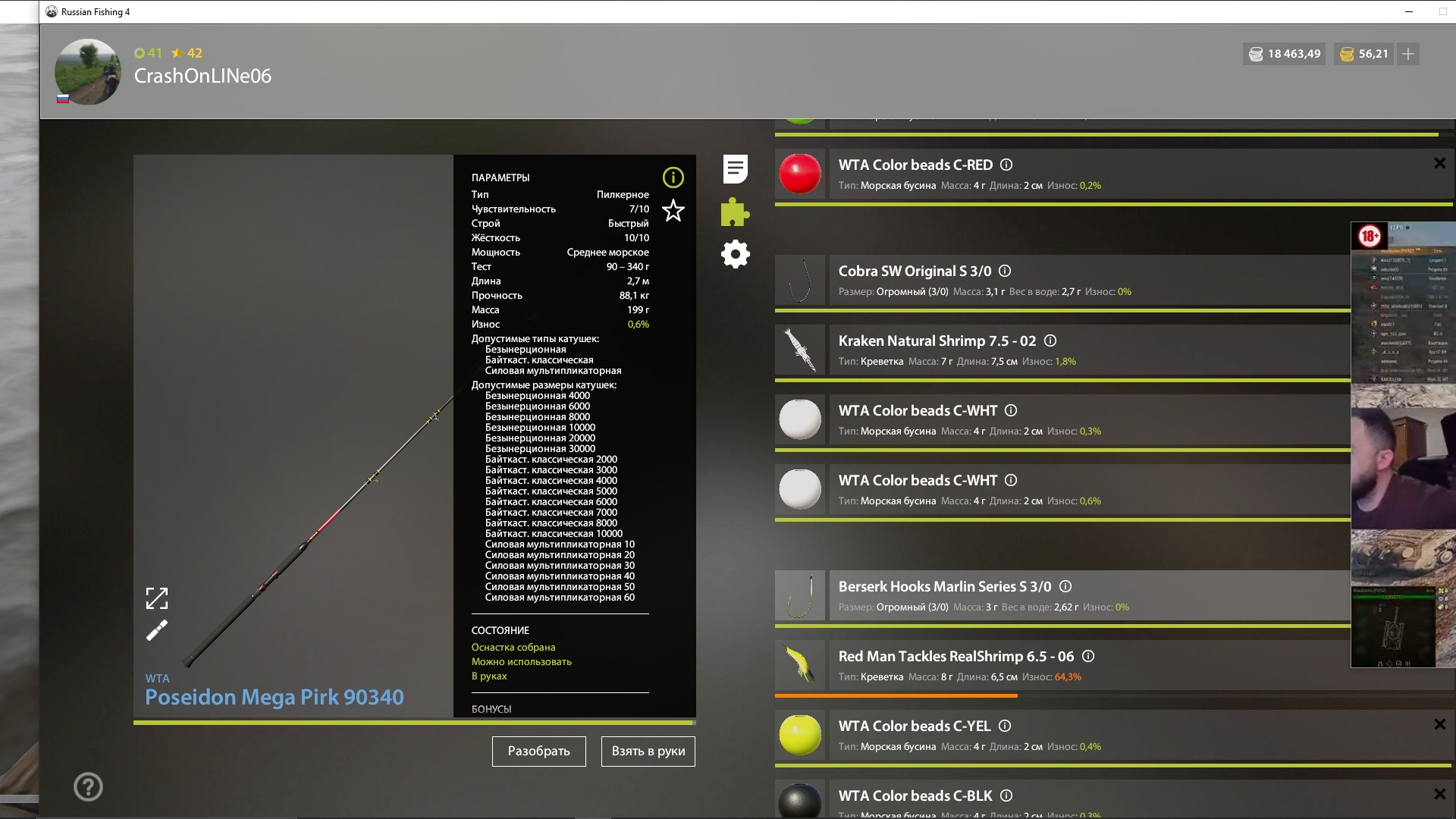
Task: Click the Kraken Natural Shrimp 7.5 - 02 title
Action: click(x=937, y=340)
